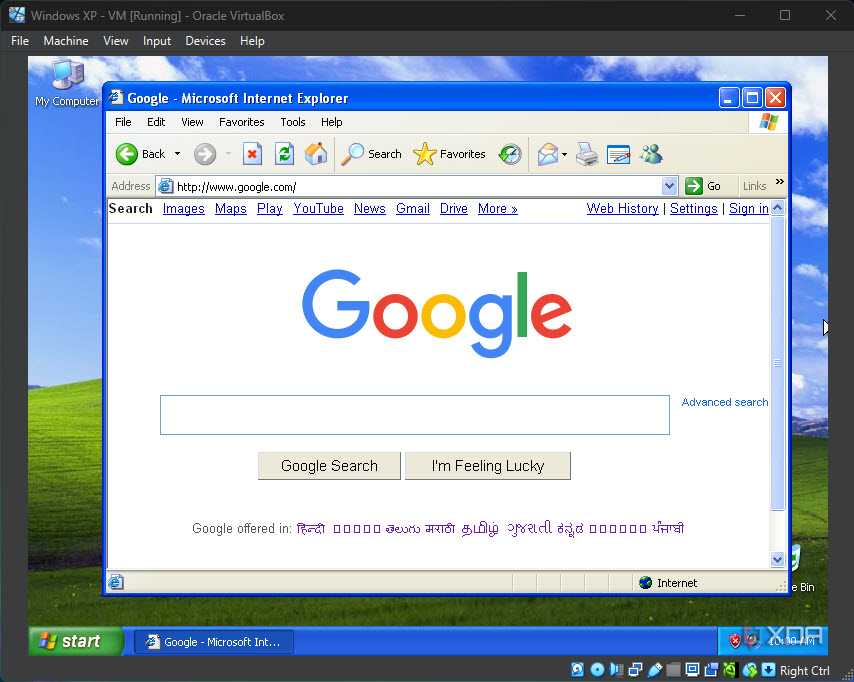Open the Advanced search link

(725, 402)
